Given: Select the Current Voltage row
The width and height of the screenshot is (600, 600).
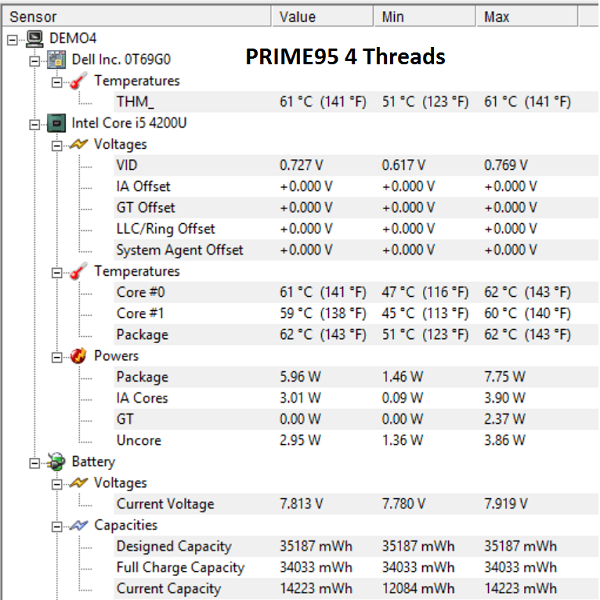Looking at the screenshot, I should 356,504.
